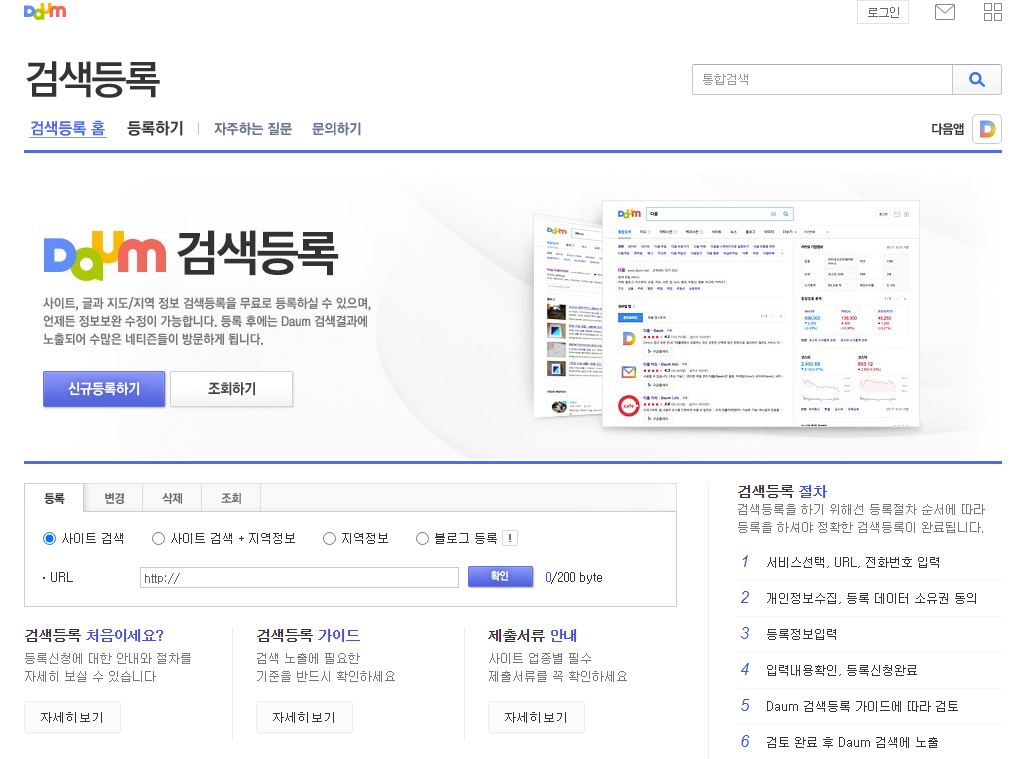
Task: Open the 검색등록 홈 menu
Action: pyautogui.click(x=68, y=128)
